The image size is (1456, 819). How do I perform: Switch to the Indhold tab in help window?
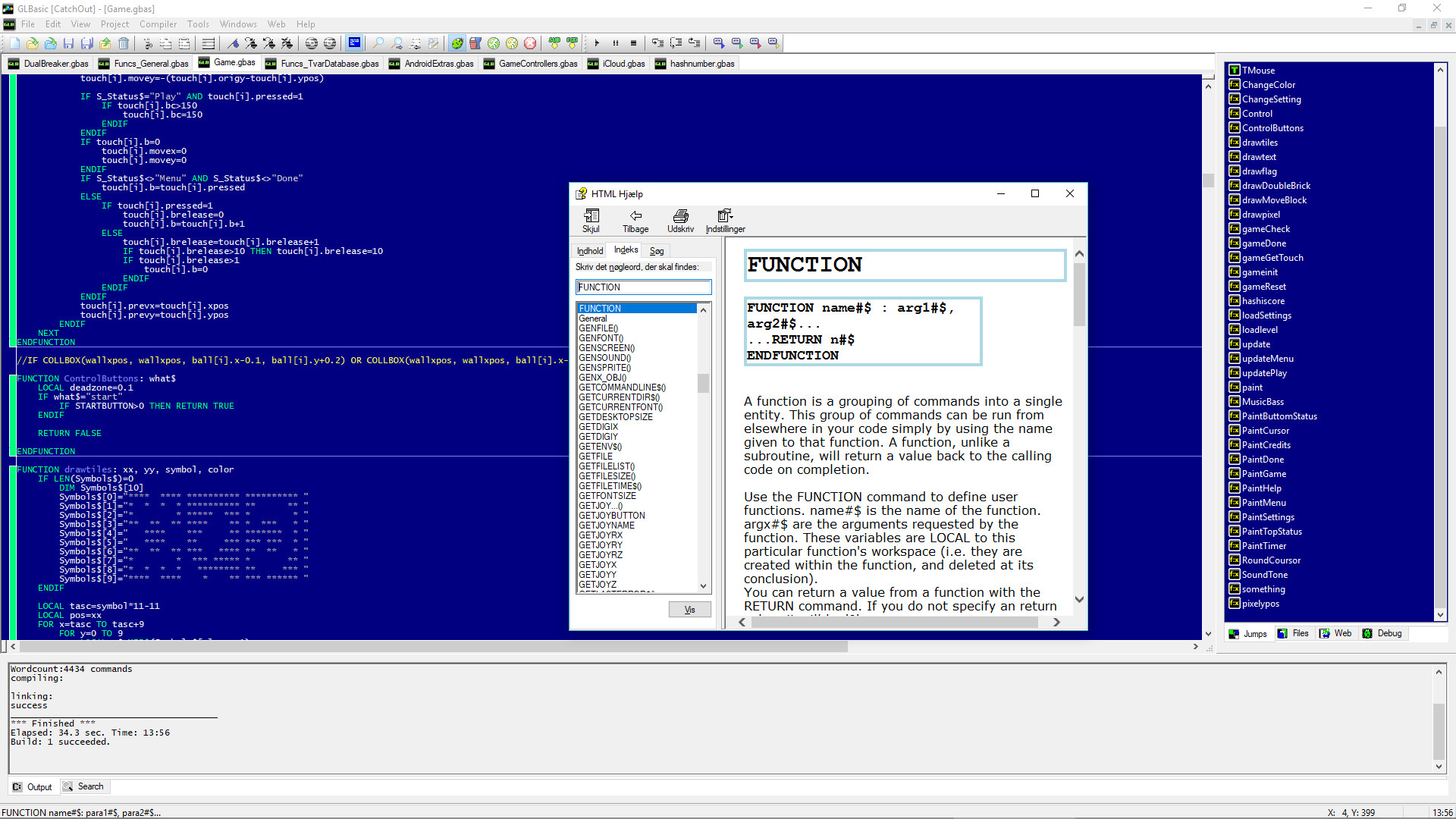pyautogui.click(x=589, y=250)
